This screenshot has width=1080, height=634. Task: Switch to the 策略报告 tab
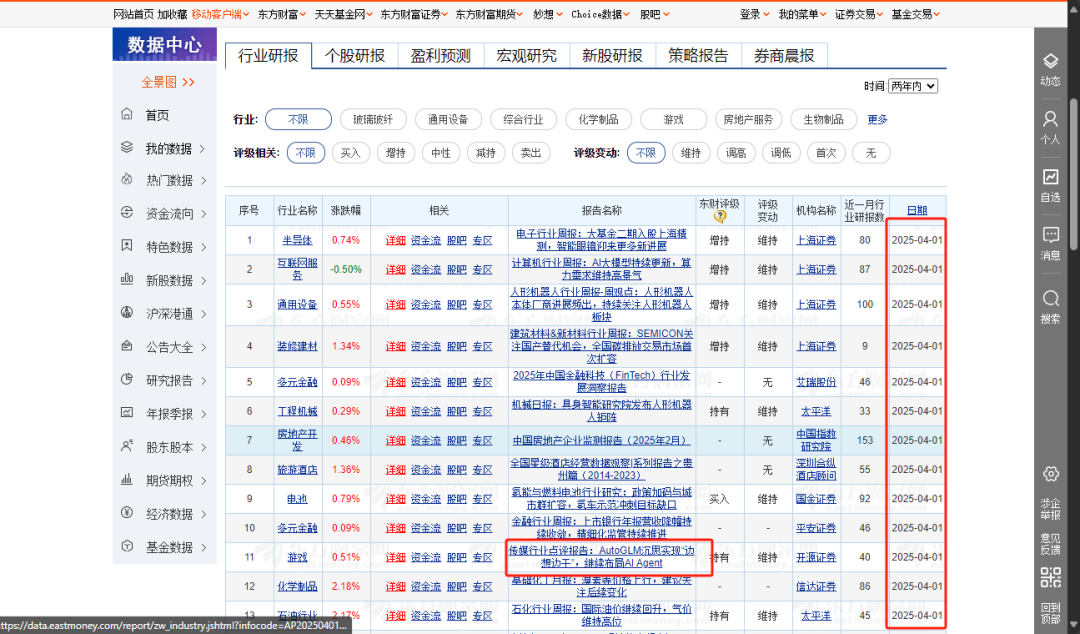[698, 56]
